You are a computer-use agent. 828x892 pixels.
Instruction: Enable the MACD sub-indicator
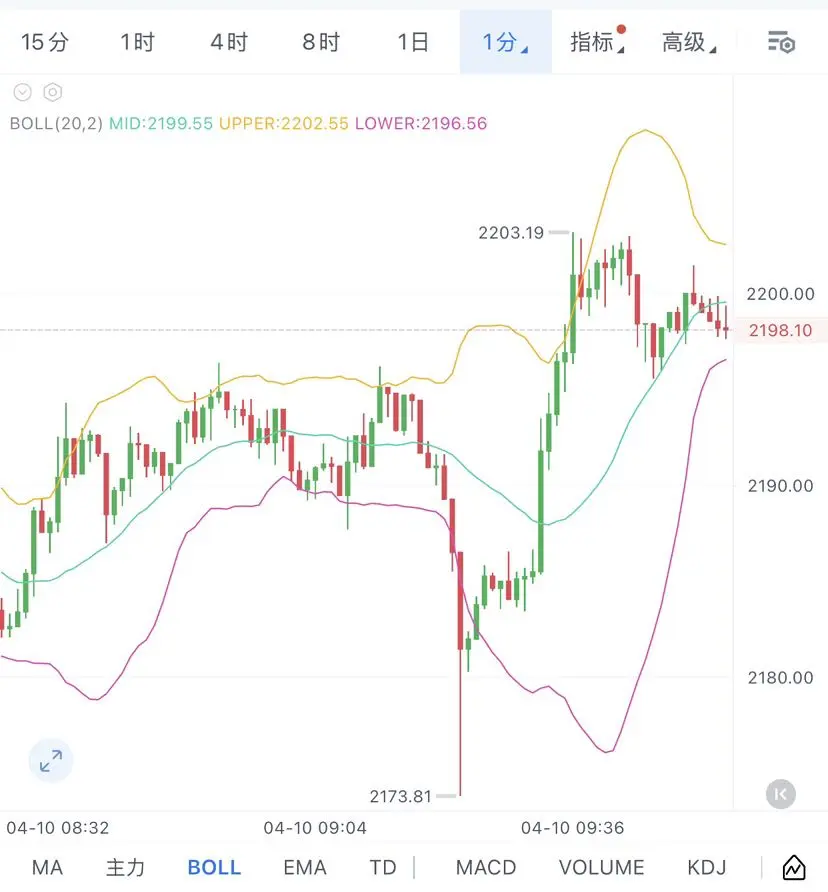pos(486,868)
